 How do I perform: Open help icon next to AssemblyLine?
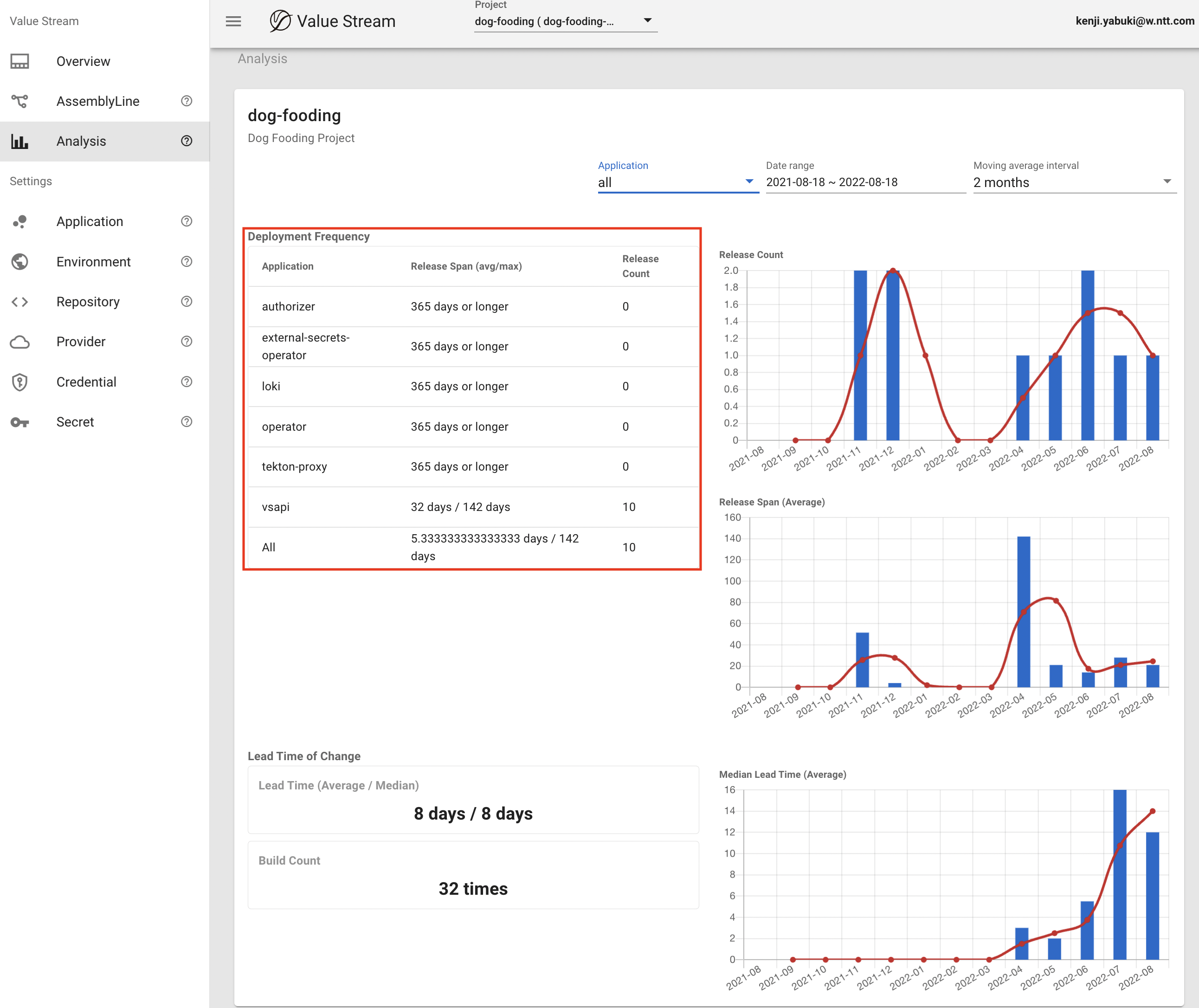[x=186, y=101]
